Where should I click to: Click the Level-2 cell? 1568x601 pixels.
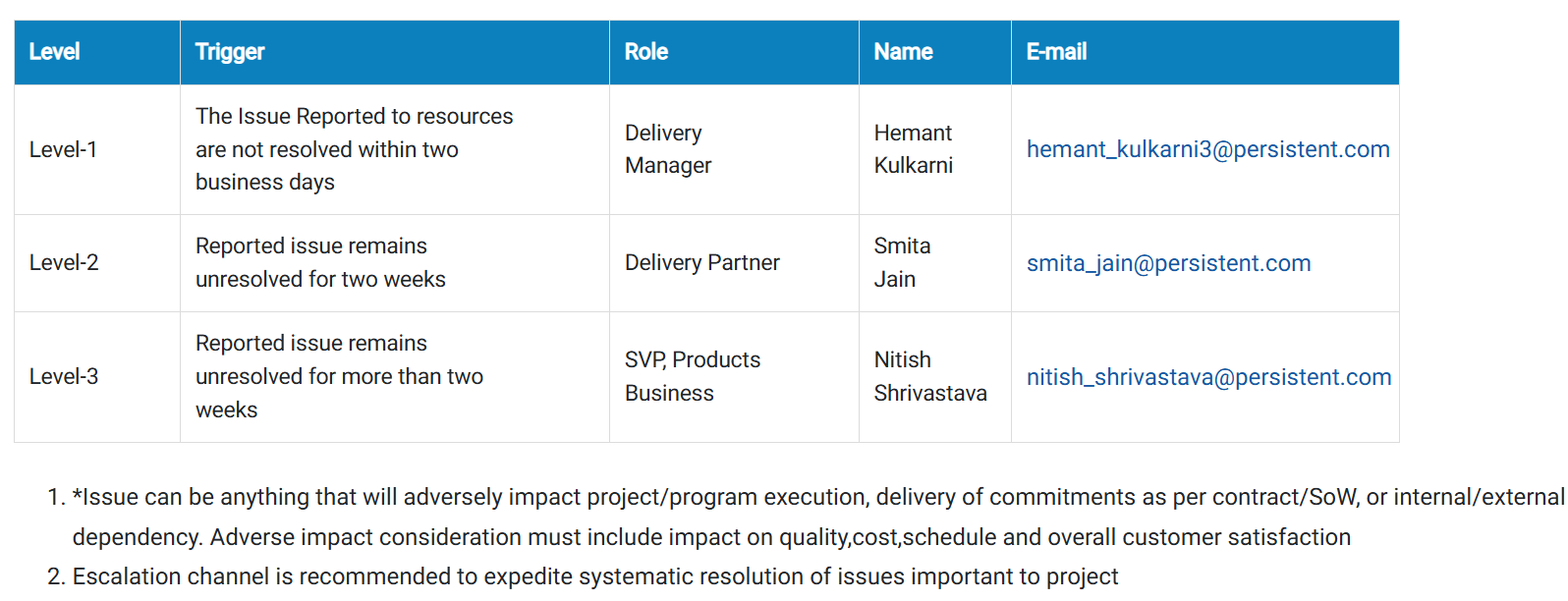pyautogui.click(x=97, y=263)
